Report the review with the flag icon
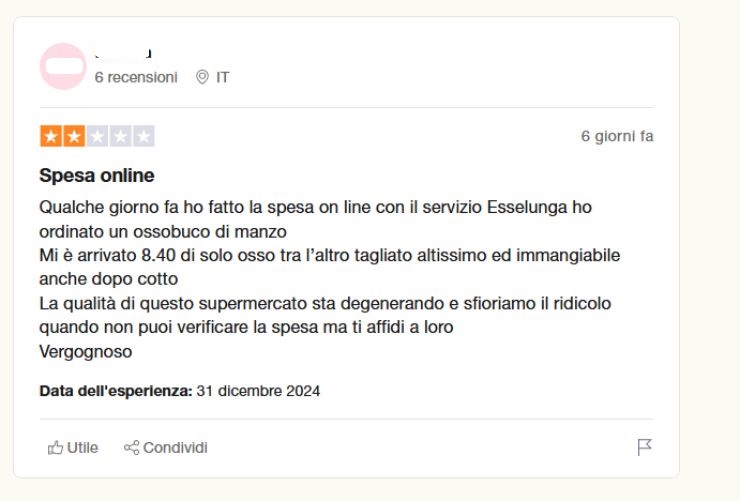The height and width of the screenshot is (501, 740). tap(645, 447)
